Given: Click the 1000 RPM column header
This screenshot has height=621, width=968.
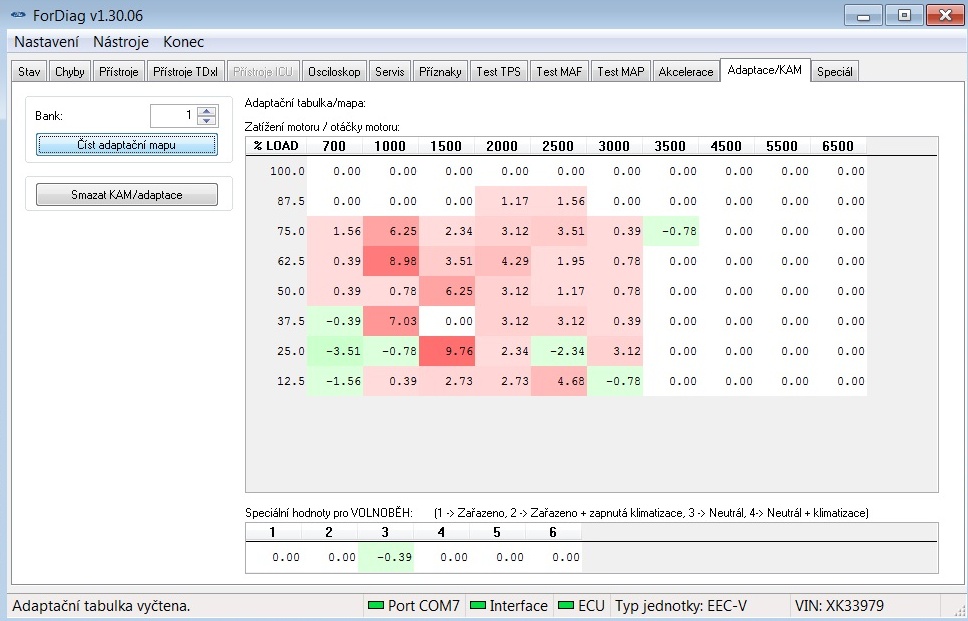Looking at the screenshot, I should coord(391,146).
